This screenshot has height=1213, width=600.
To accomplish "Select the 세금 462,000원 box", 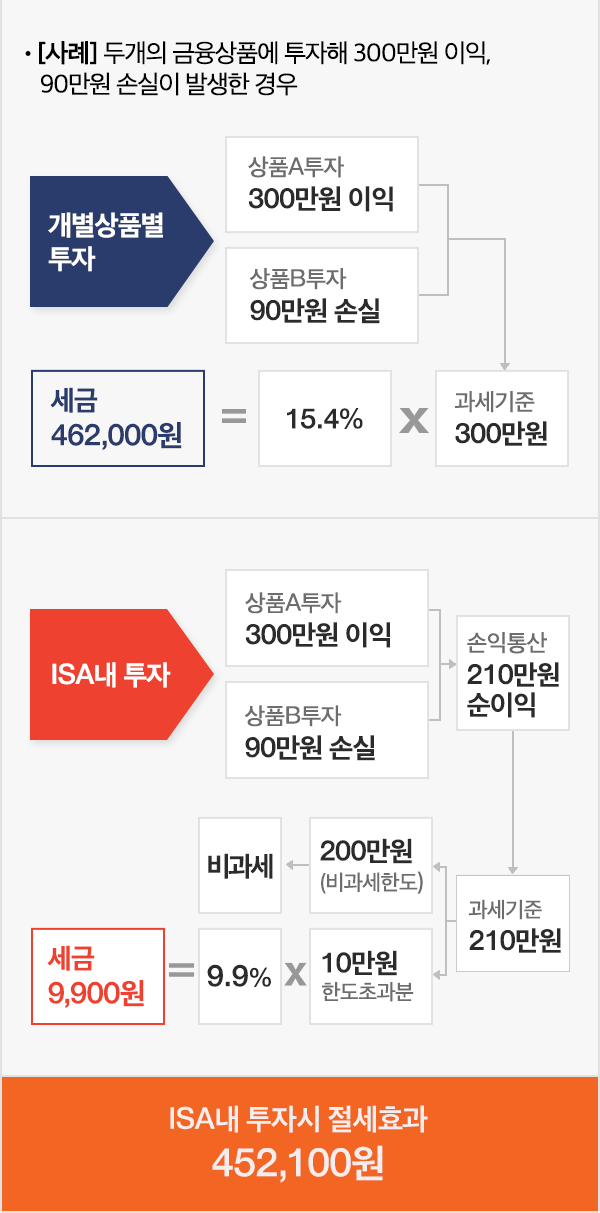I will click(118, 418).
